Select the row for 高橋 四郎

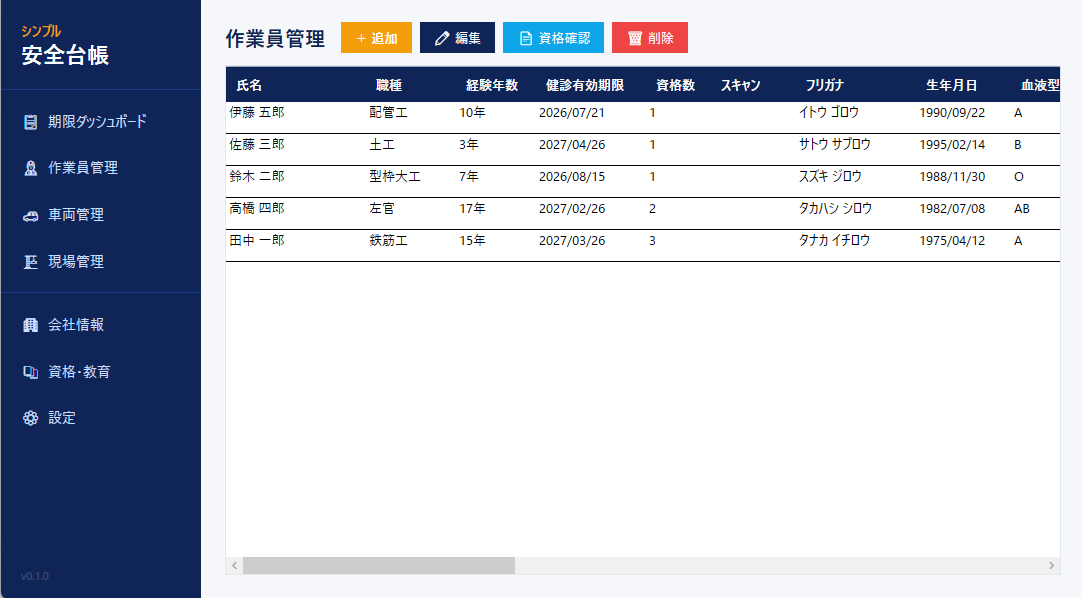click(642, 213)
